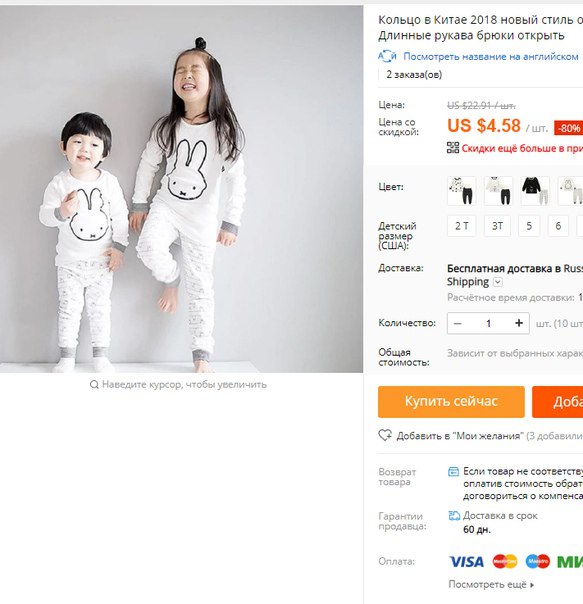
Task: Increase quantity with the plus button
Action: pos(519,323)
